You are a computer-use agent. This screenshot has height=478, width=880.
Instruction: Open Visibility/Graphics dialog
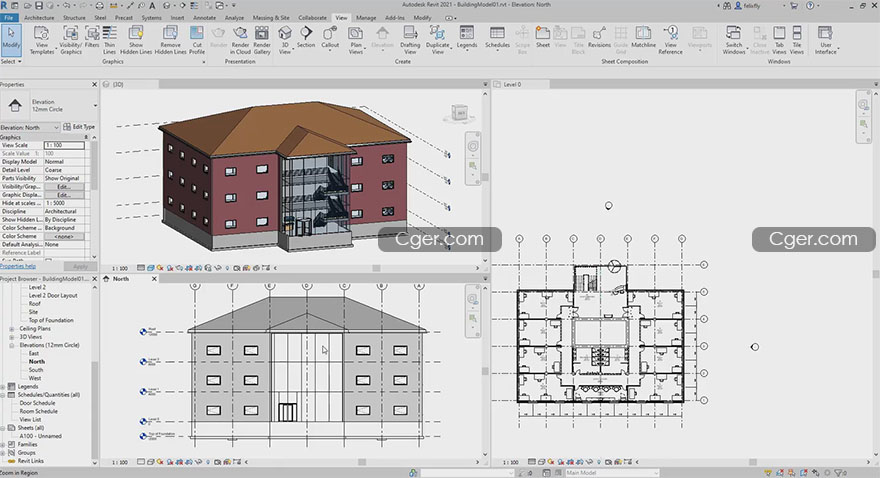click(71, 40)
